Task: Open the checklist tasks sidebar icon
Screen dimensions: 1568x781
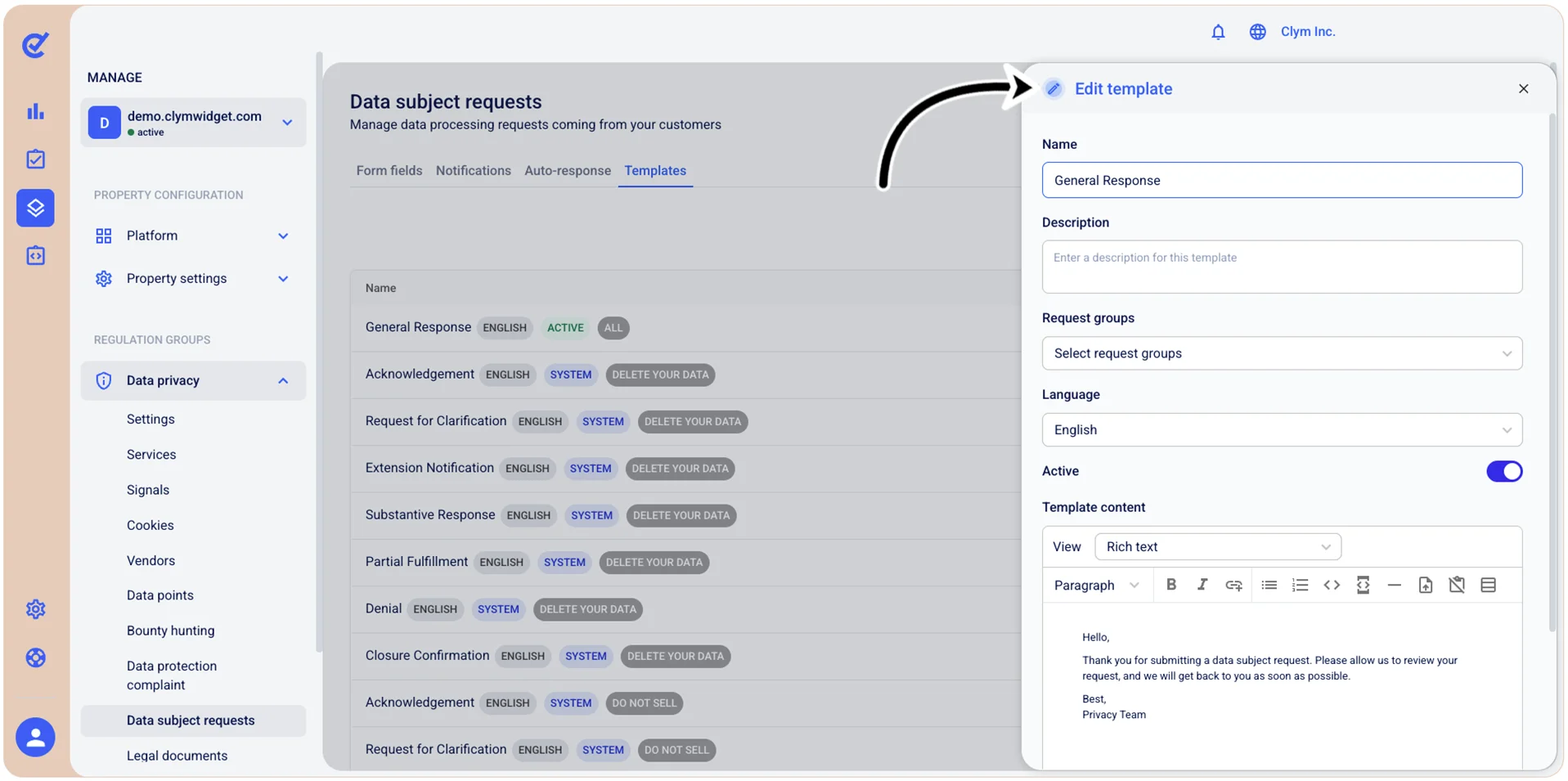Action: click(35, 159)
